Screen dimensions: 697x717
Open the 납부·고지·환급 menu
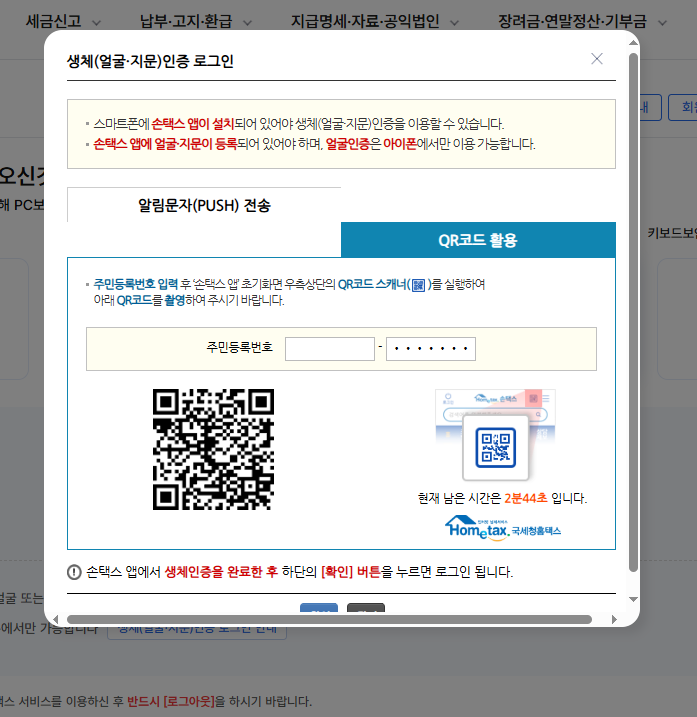186,21
